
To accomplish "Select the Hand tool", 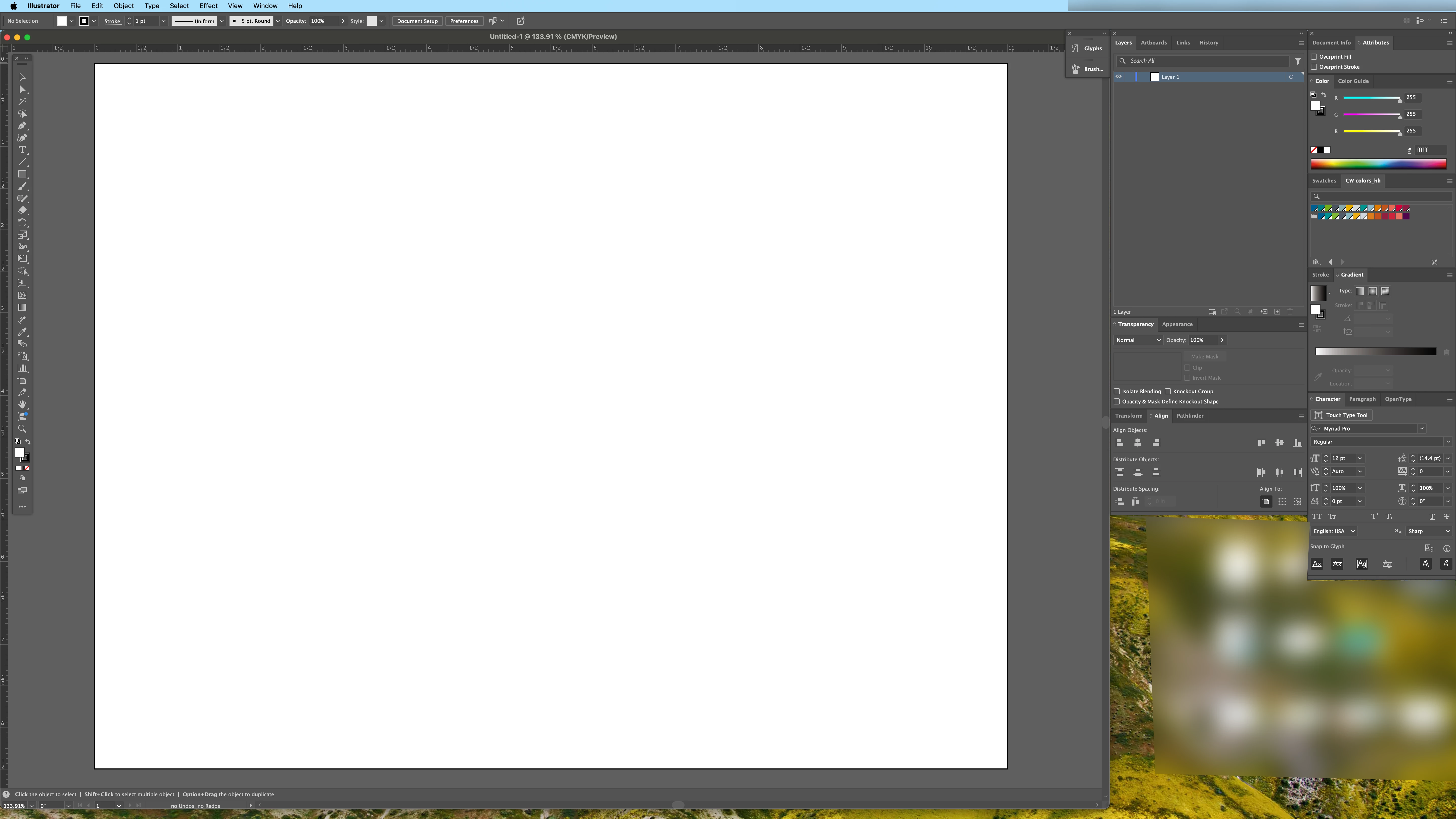I will [x=22, y=405].
